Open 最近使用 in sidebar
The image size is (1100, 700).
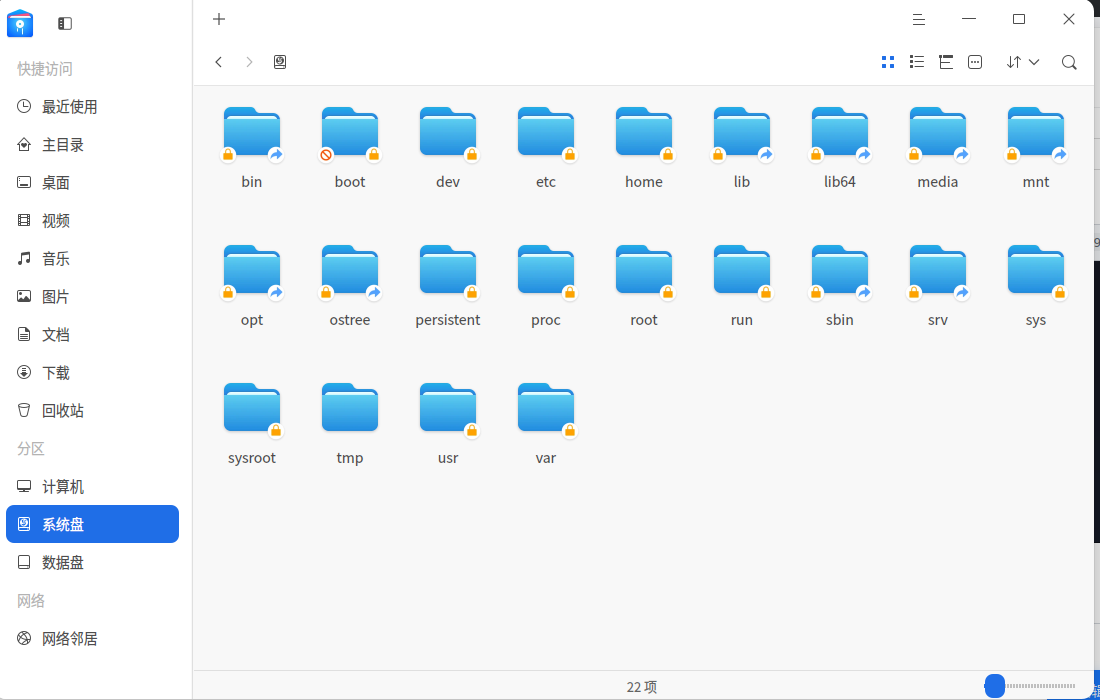pyautogui.click(x=69, y=107)
